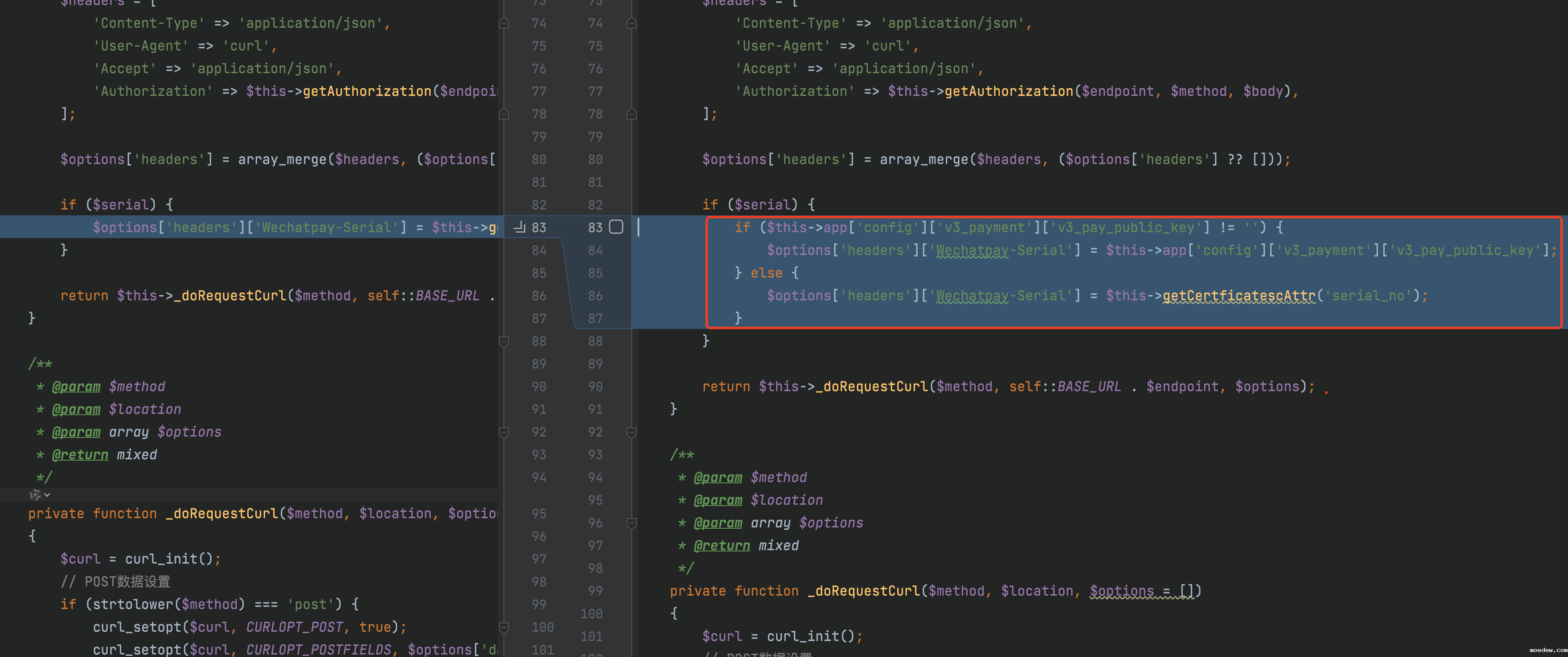This screenshot has width=1568, height=657.
Task: Click the revert change arrow at line 83
Action: pyautogui.click(x=519, y=227)
